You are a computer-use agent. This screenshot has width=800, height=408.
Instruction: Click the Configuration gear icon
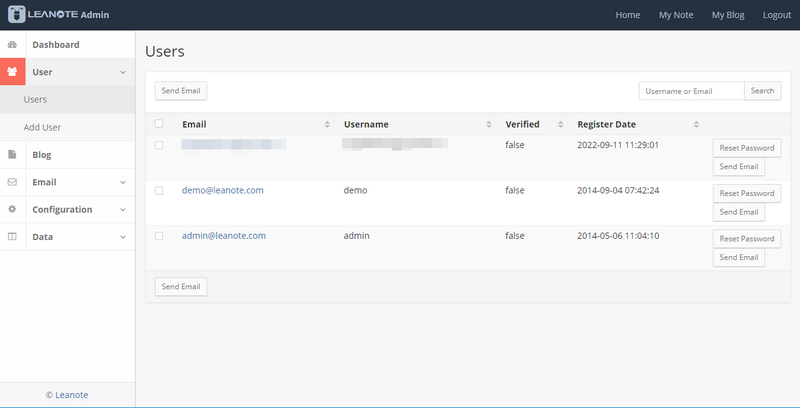12,209
